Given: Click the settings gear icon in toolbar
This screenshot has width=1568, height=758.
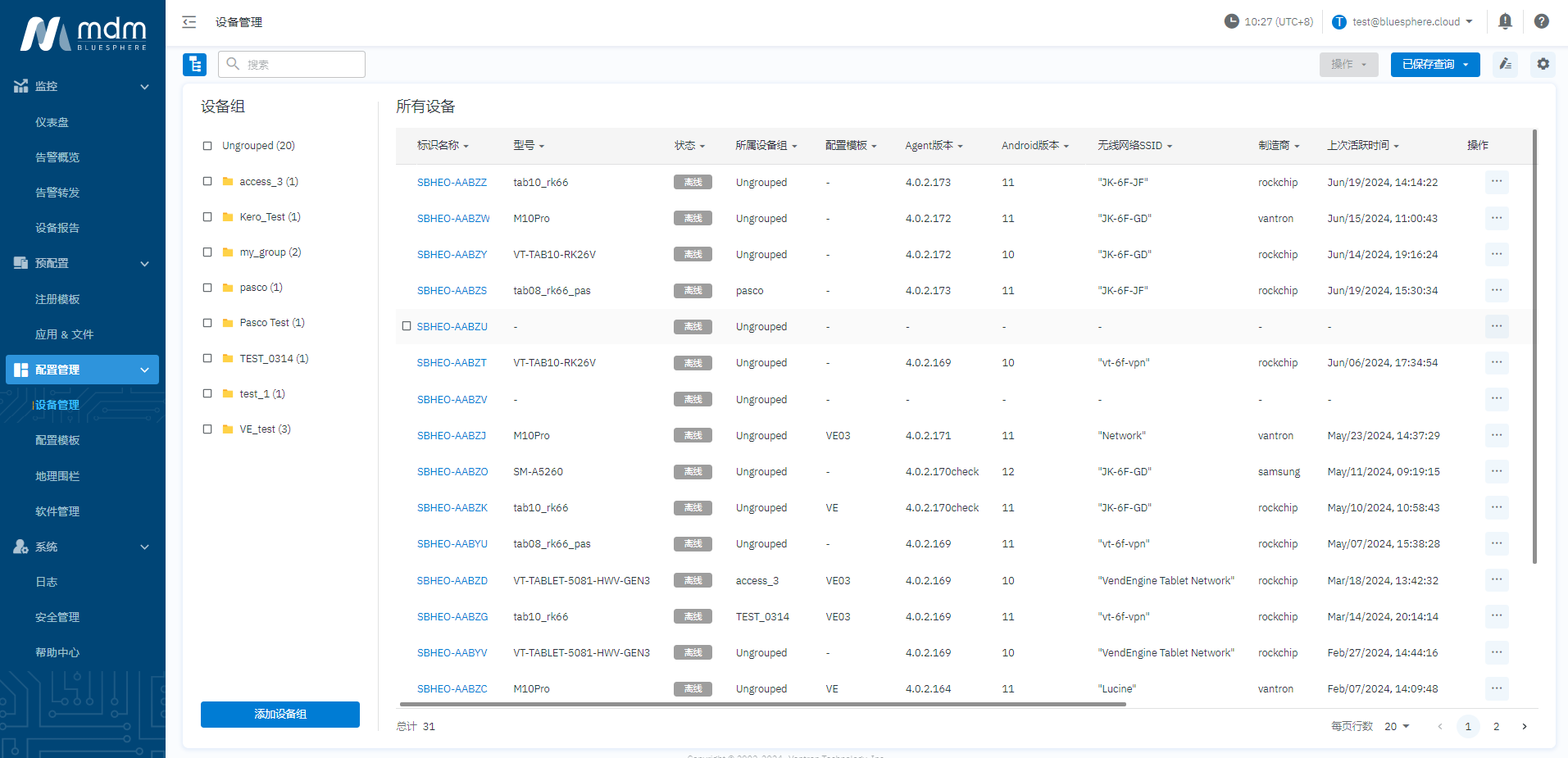Looking at the screenshot, I should point(1543,64).
